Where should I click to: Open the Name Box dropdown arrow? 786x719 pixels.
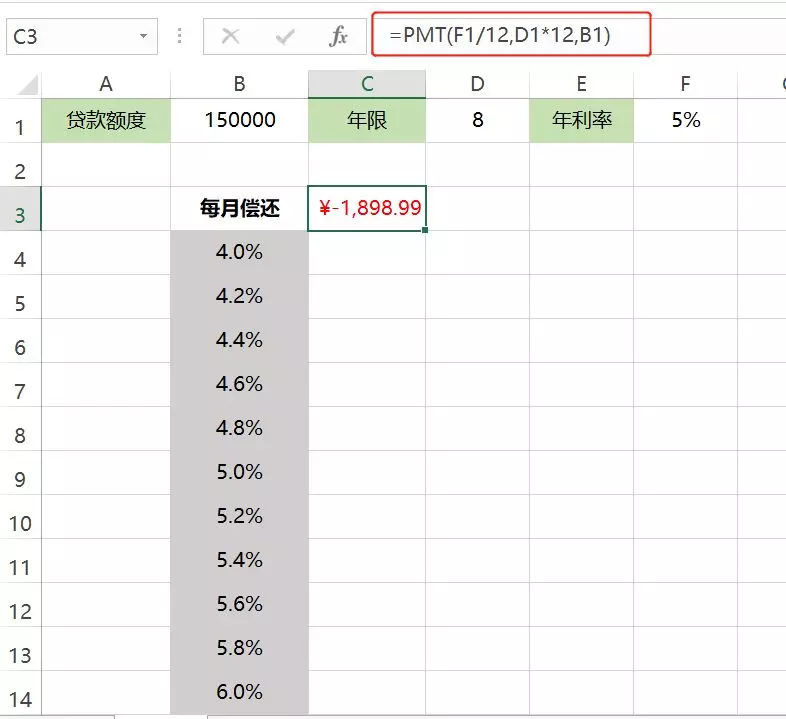pos(143,36)
